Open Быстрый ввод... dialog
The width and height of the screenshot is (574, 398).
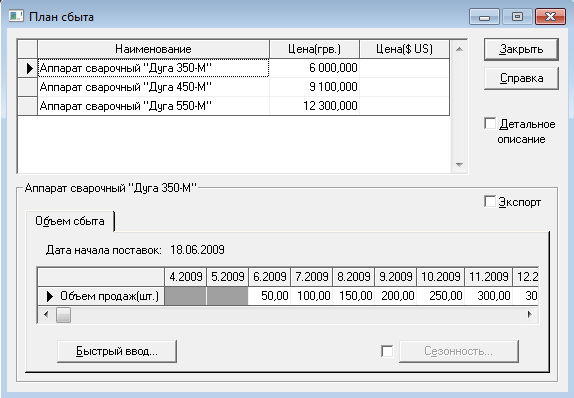click(117, 351)
